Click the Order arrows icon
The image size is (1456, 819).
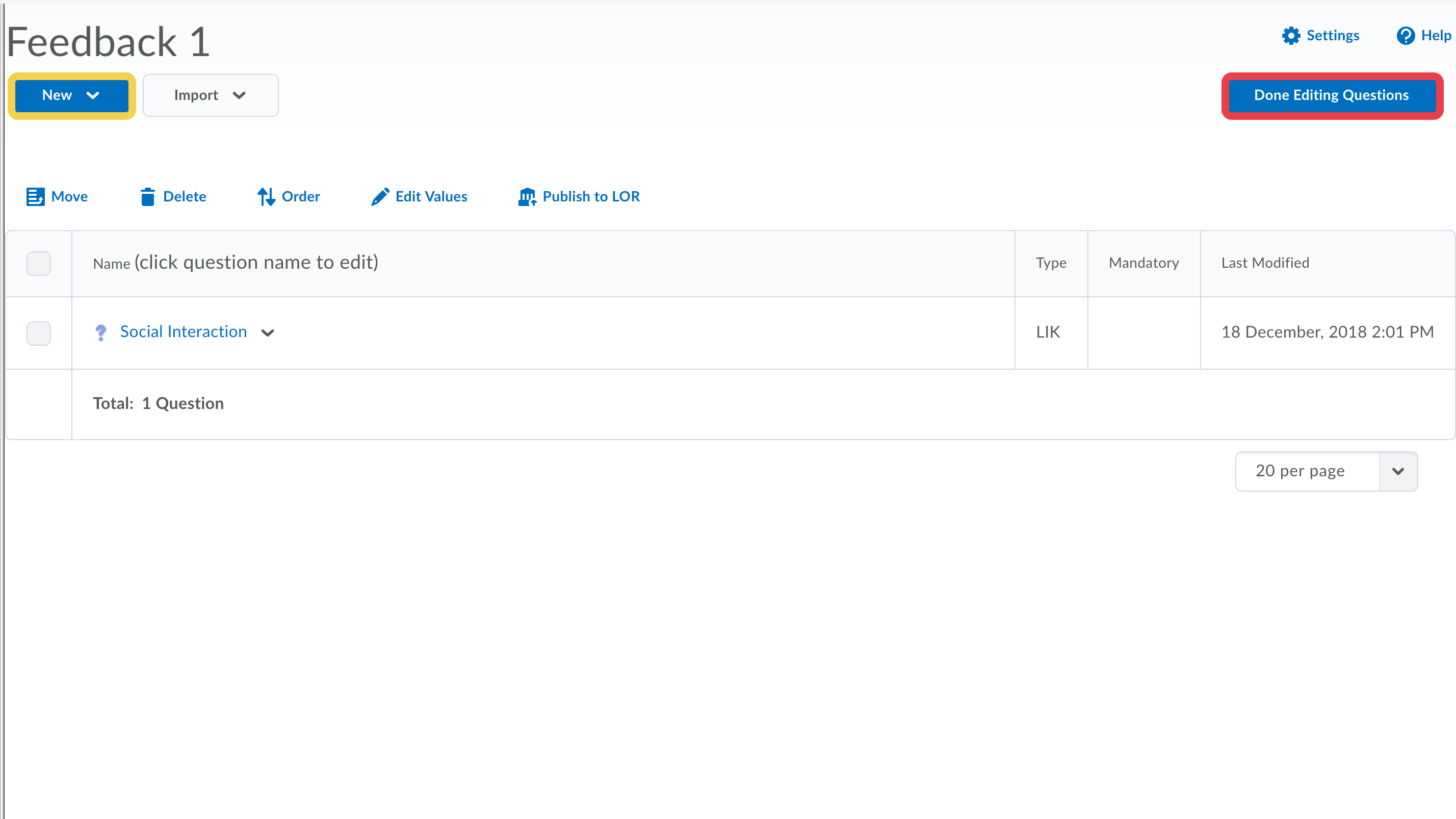[x=266, y=197]
